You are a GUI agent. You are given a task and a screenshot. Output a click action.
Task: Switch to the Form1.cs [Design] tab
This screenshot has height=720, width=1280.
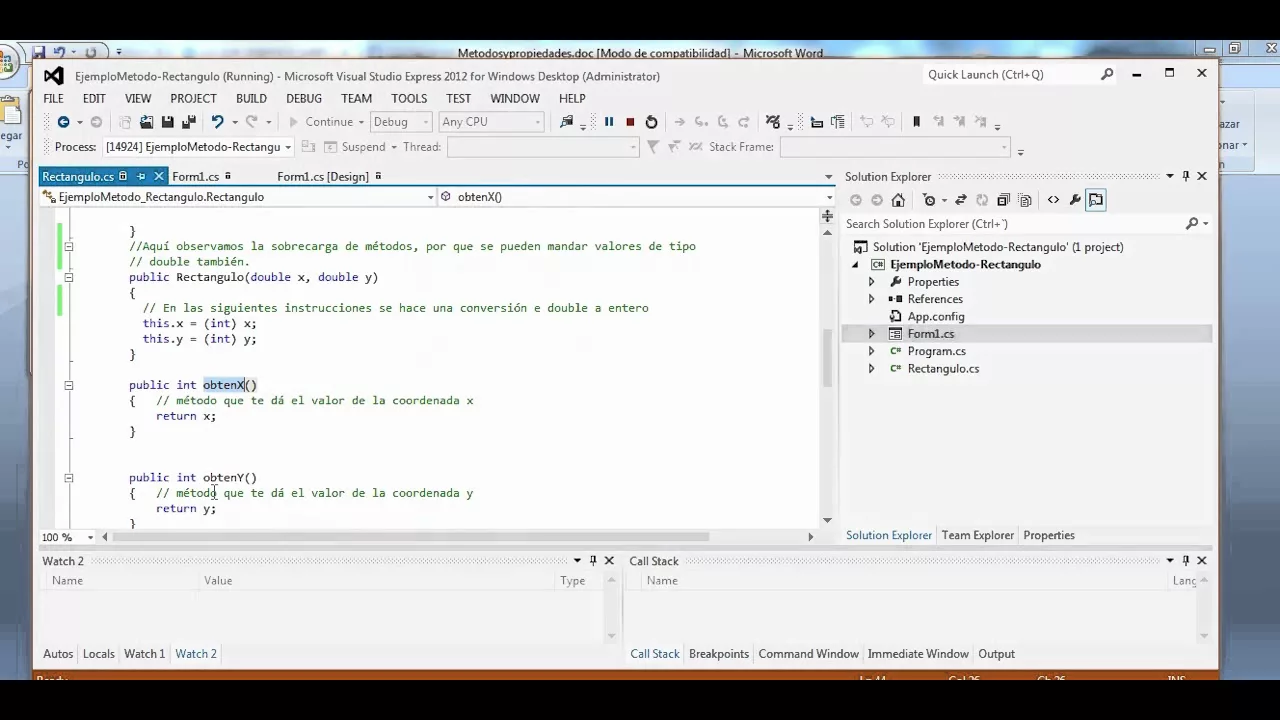point(323,176)
